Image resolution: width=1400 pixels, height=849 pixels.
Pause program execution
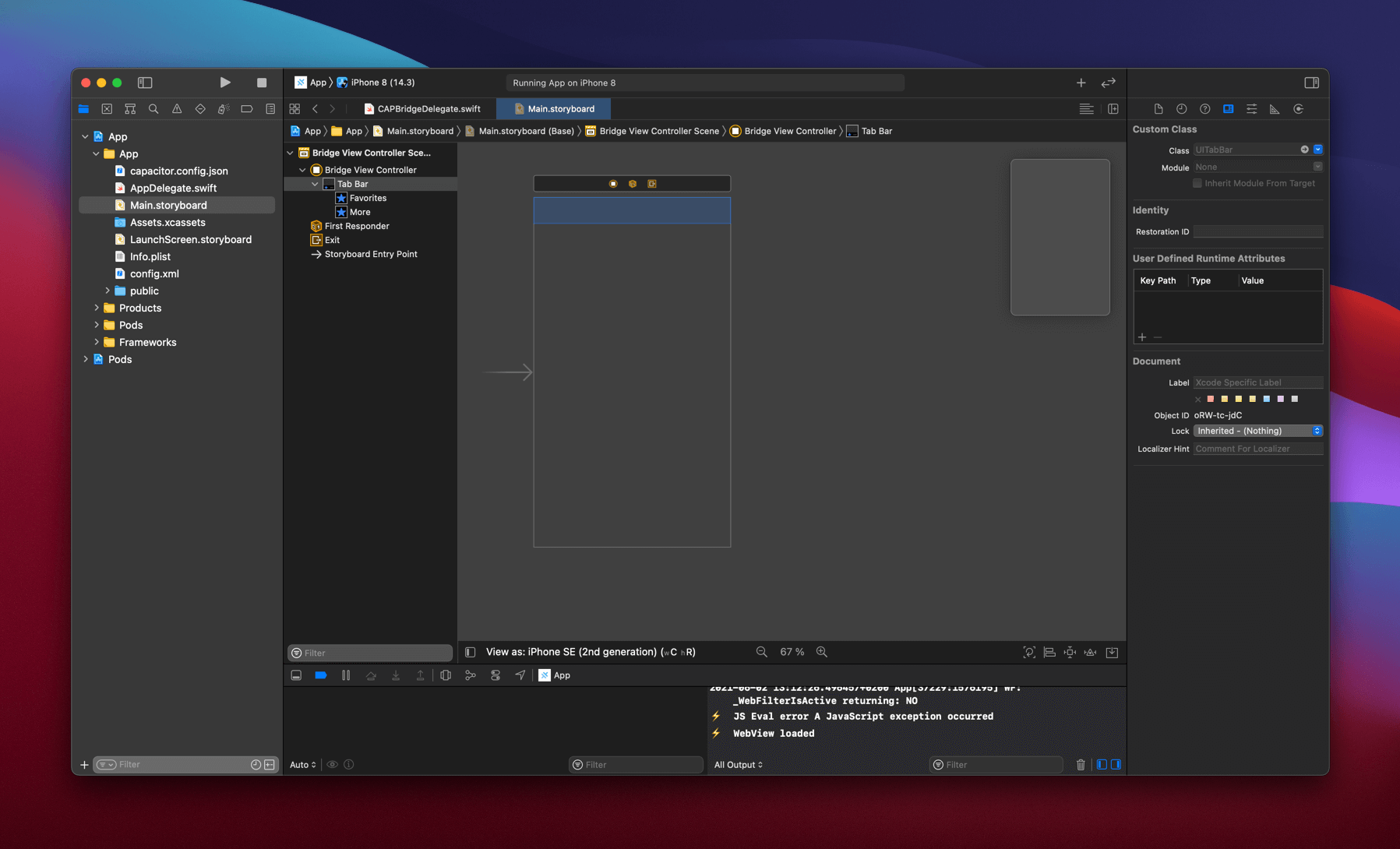click(x=346, y=675)
